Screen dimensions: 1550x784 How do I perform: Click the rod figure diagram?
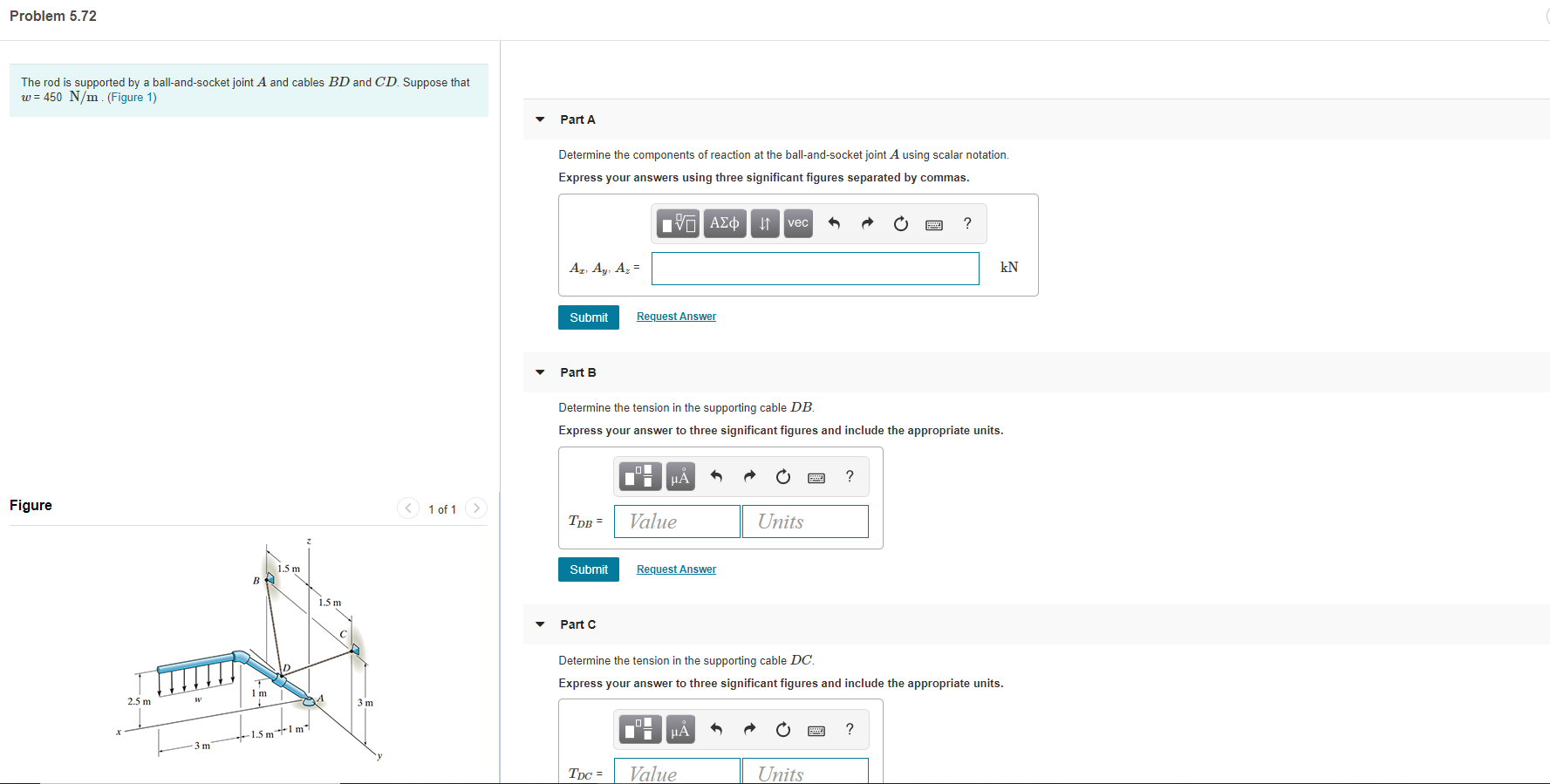coord(251,651)
